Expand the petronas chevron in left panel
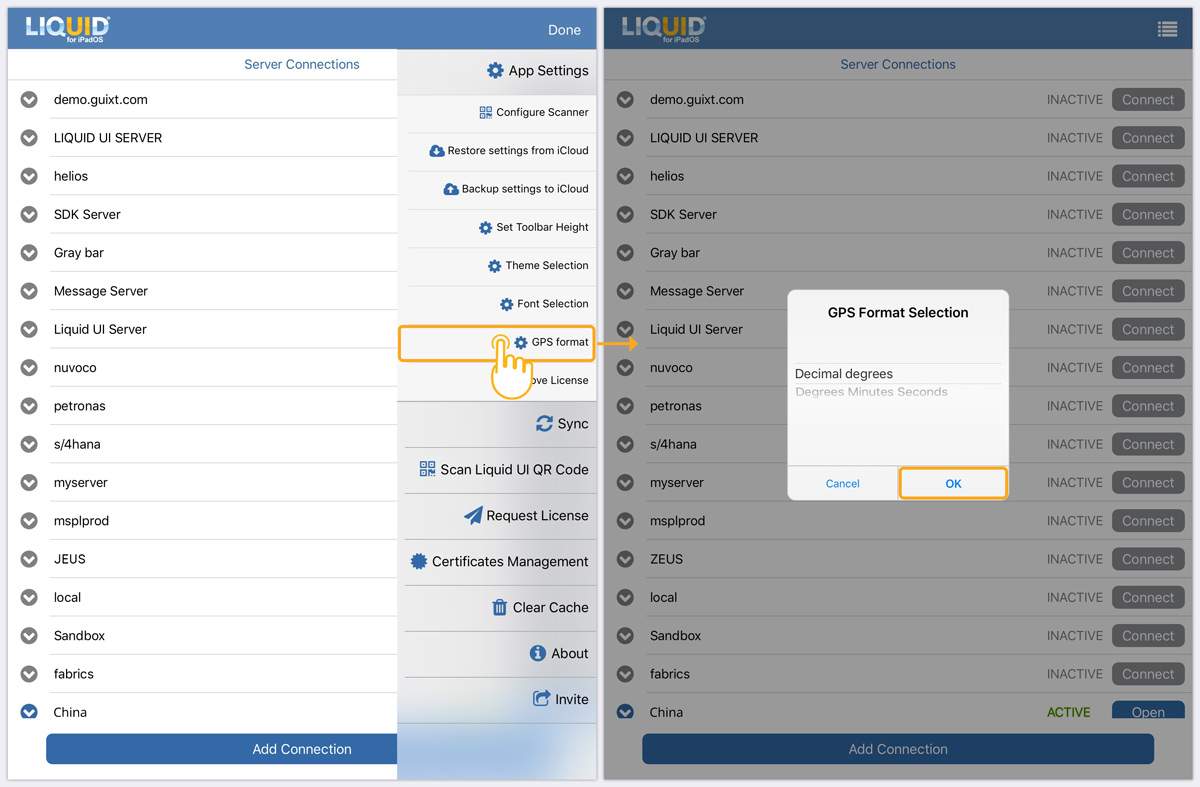Image resolution: width=1200 pixels, height=787 pixels. [x=29, y=406]
